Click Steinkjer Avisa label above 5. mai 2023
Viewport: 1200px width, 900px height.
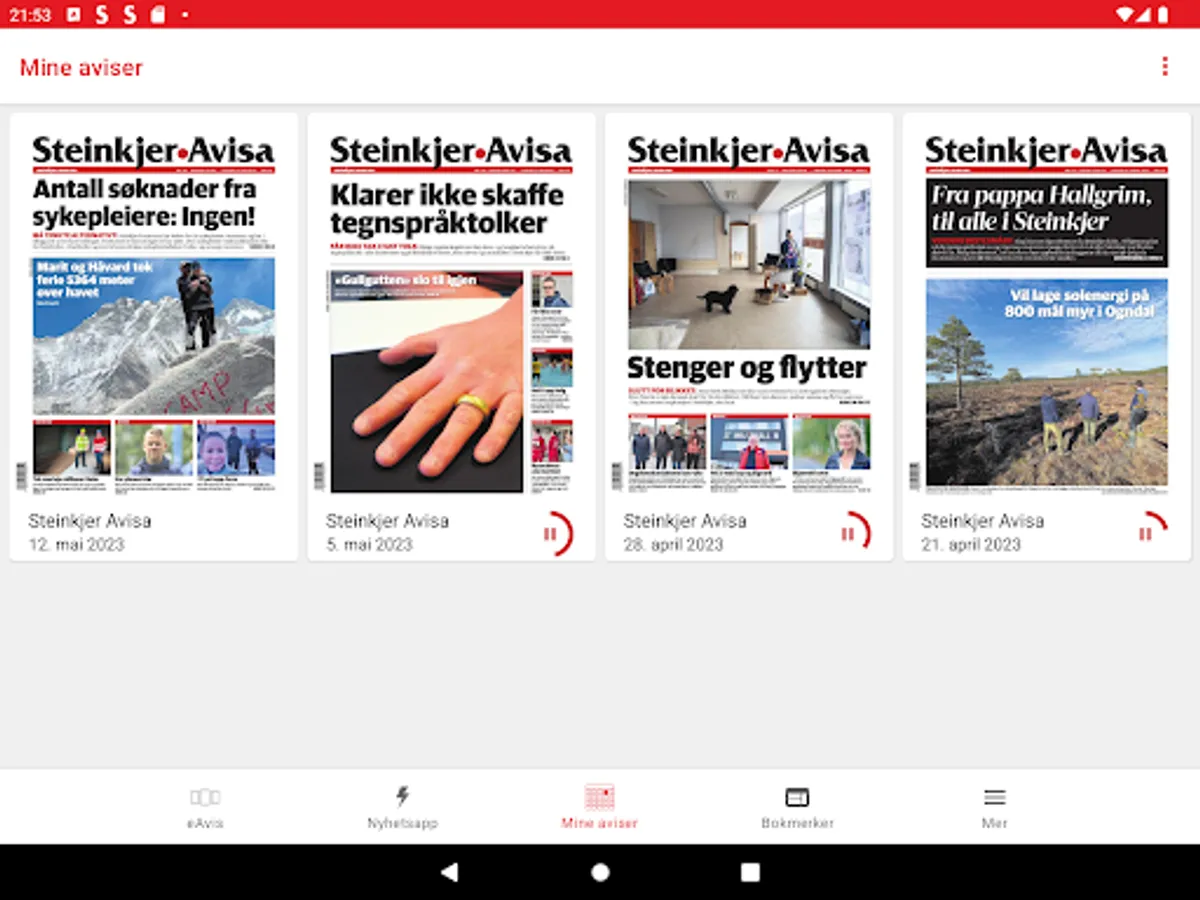(x=388, y=521)
